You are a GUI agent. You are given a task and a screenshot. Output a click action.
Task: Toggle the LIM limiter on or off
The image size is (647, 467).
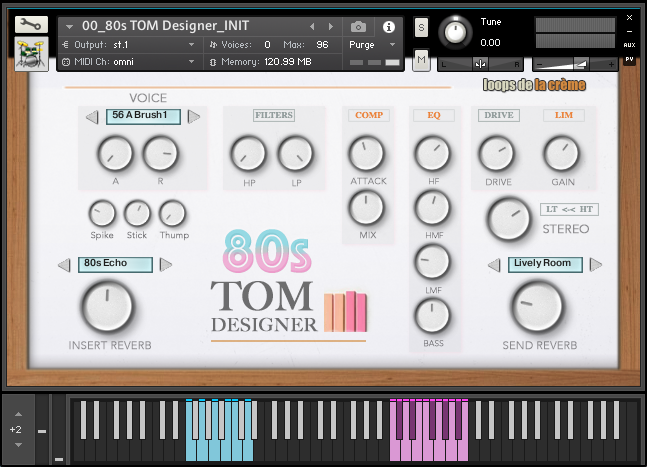(564, 116)
